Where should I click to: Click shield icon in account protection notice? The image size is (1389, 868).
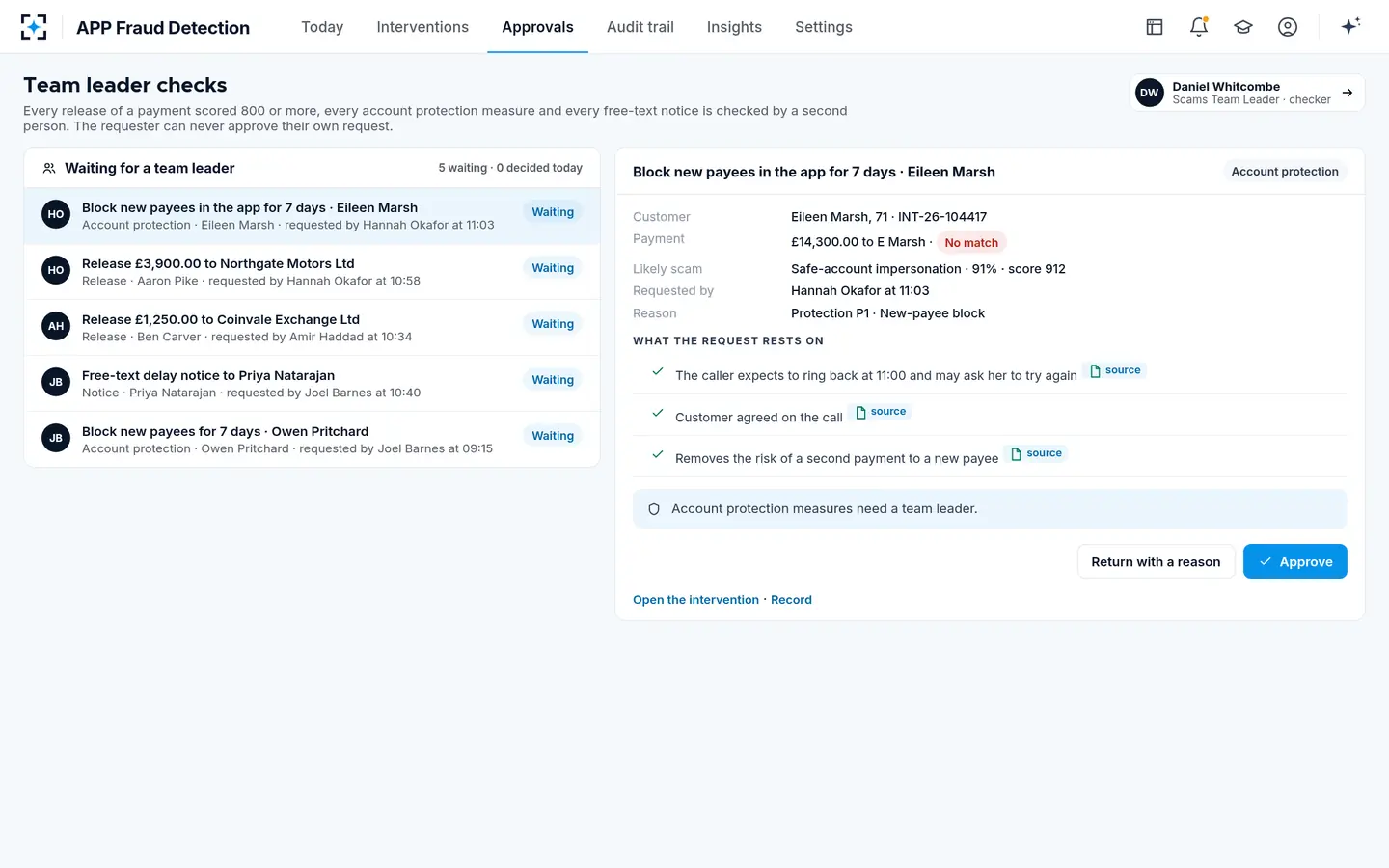[x=654, y=509]
